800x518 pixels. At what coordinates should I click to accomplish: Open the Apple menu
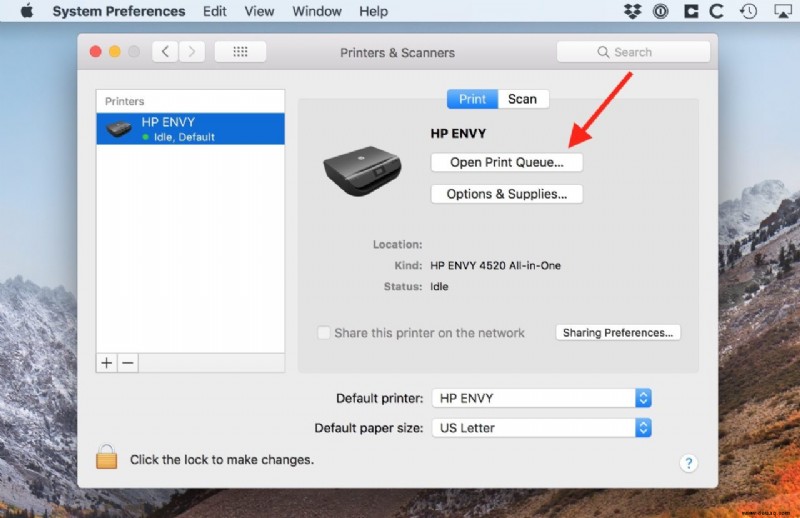pos(27,11)
